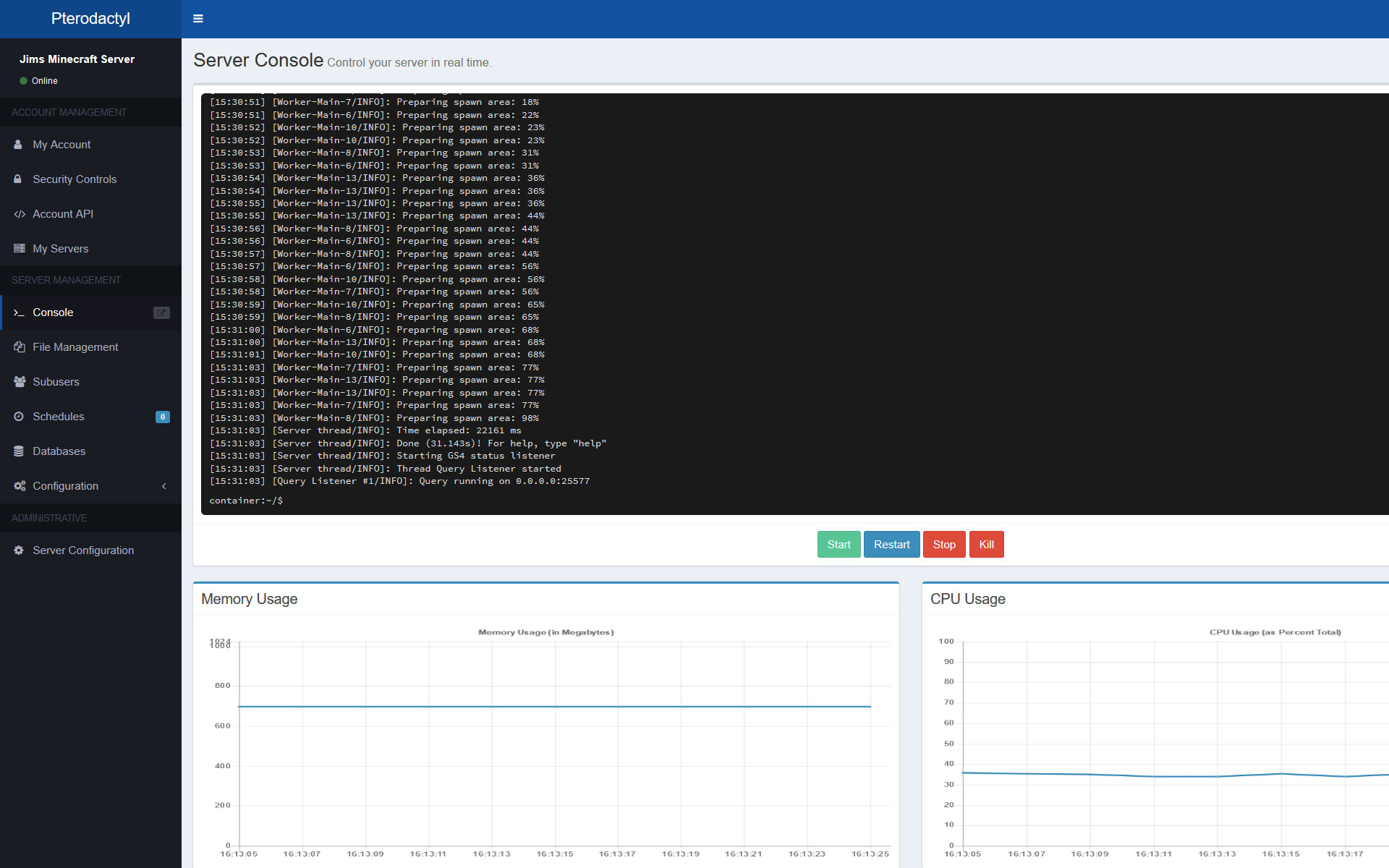
Task: Click the Server Console page title
Action: pyautogui.click(x=258, y=60)
